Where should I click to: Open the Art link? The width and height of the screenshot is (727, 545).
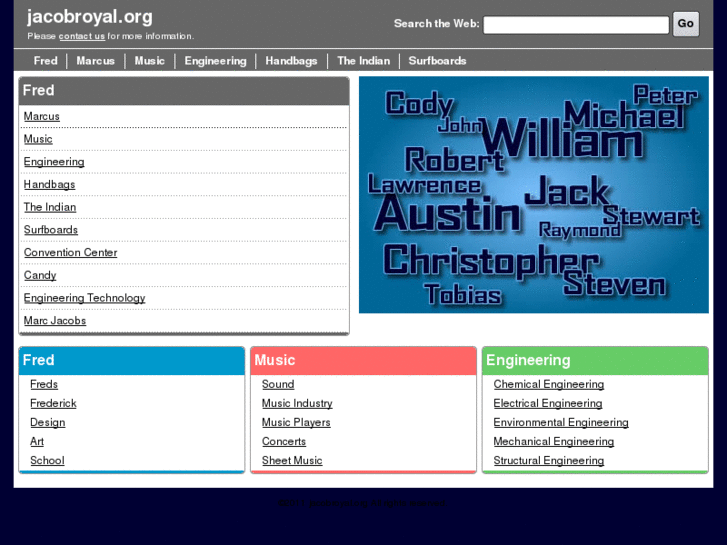[37, 442]
